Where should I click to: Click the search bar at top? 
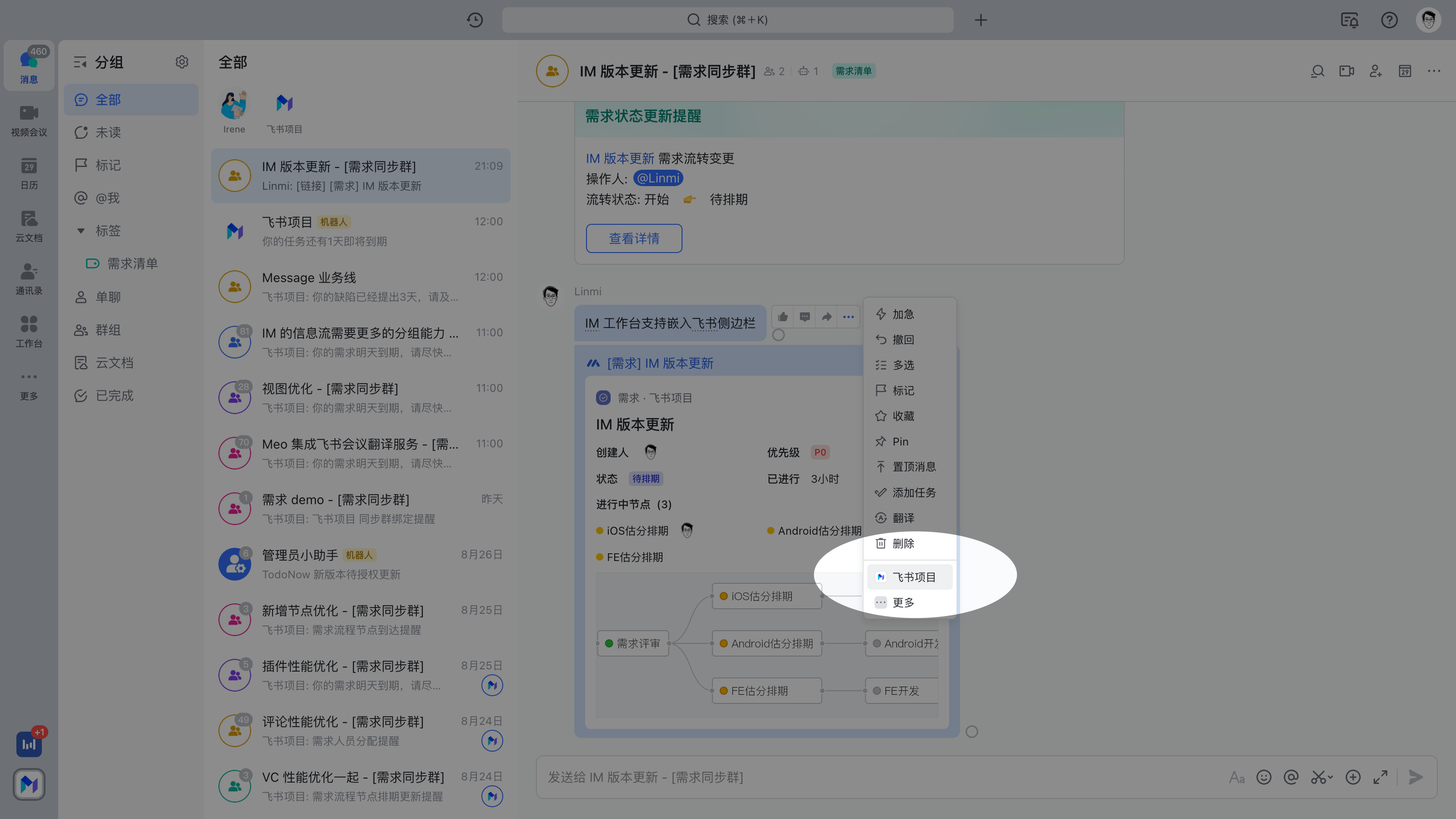click(x=728, y=20)
